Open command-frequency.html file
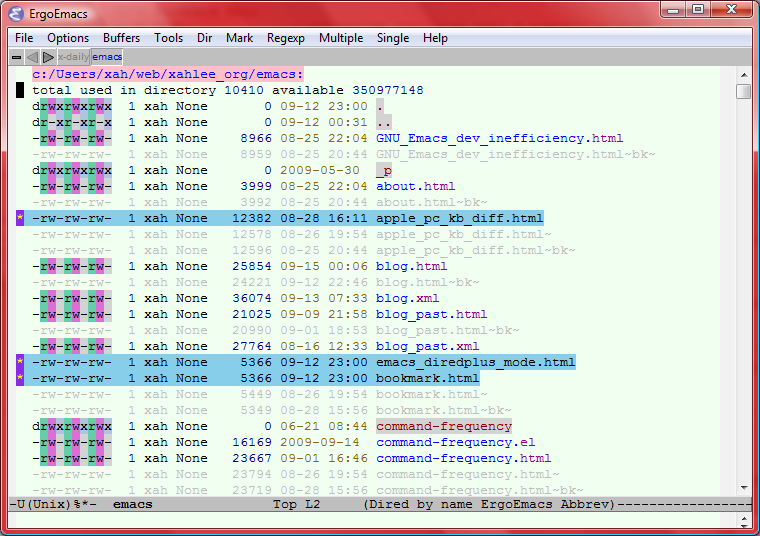The image size is (760, 536). pyautogui.click(x=463, y=458)
